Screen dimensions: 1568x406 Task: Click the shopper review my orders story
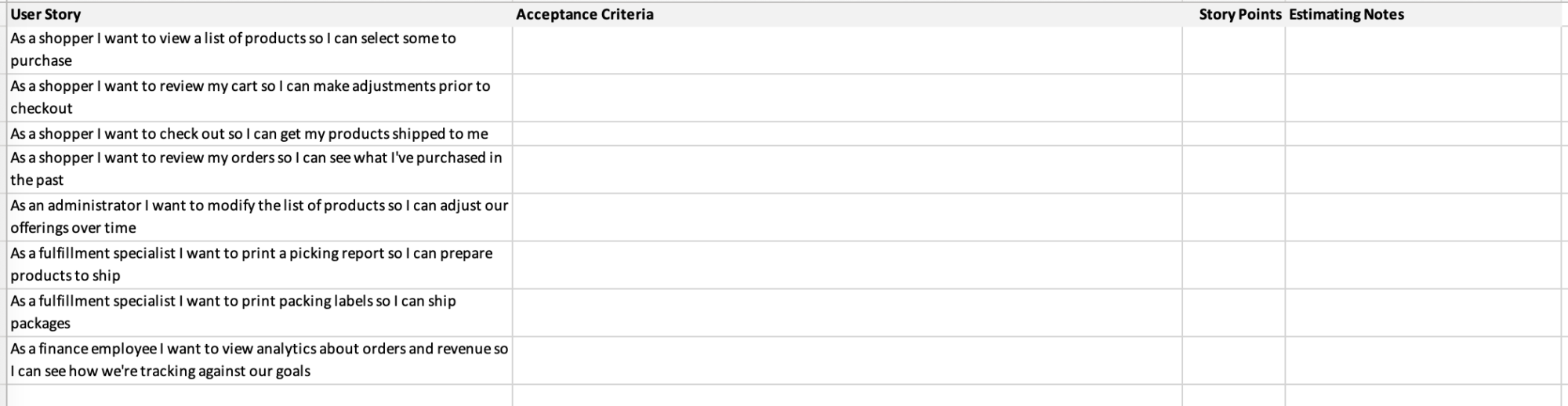(x=259, y=169)
